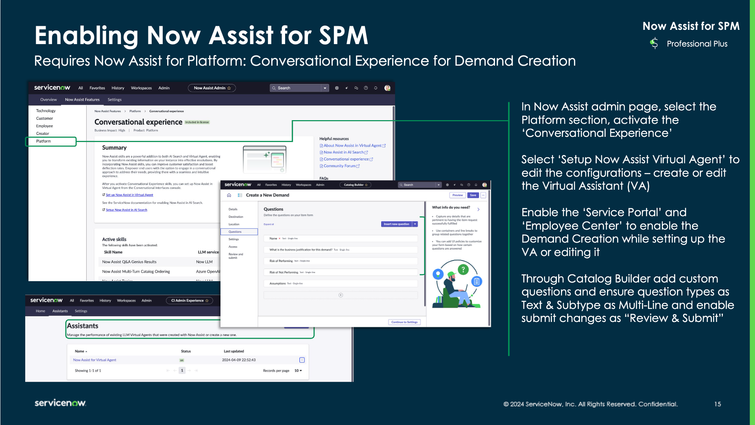The width and height of the screenshot is (755, 425).
Task: Click the plus icon below the Assumptions question
Action: 340,295
